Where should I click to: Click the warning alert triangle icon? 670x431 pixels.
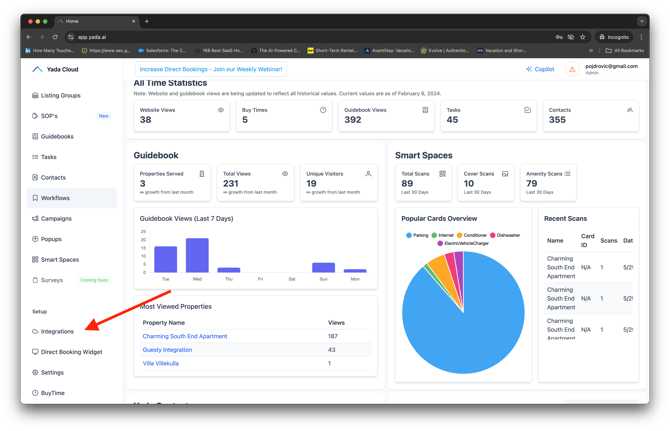tap(572, 70)
